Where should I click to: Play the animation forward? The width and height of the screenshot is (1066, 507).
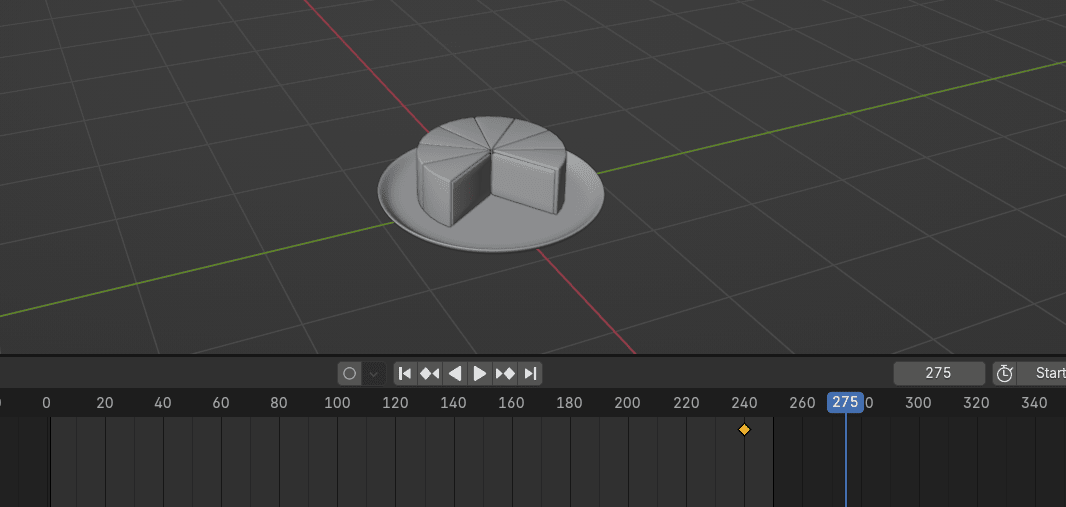pyautogui.click(x=480, y=374)
